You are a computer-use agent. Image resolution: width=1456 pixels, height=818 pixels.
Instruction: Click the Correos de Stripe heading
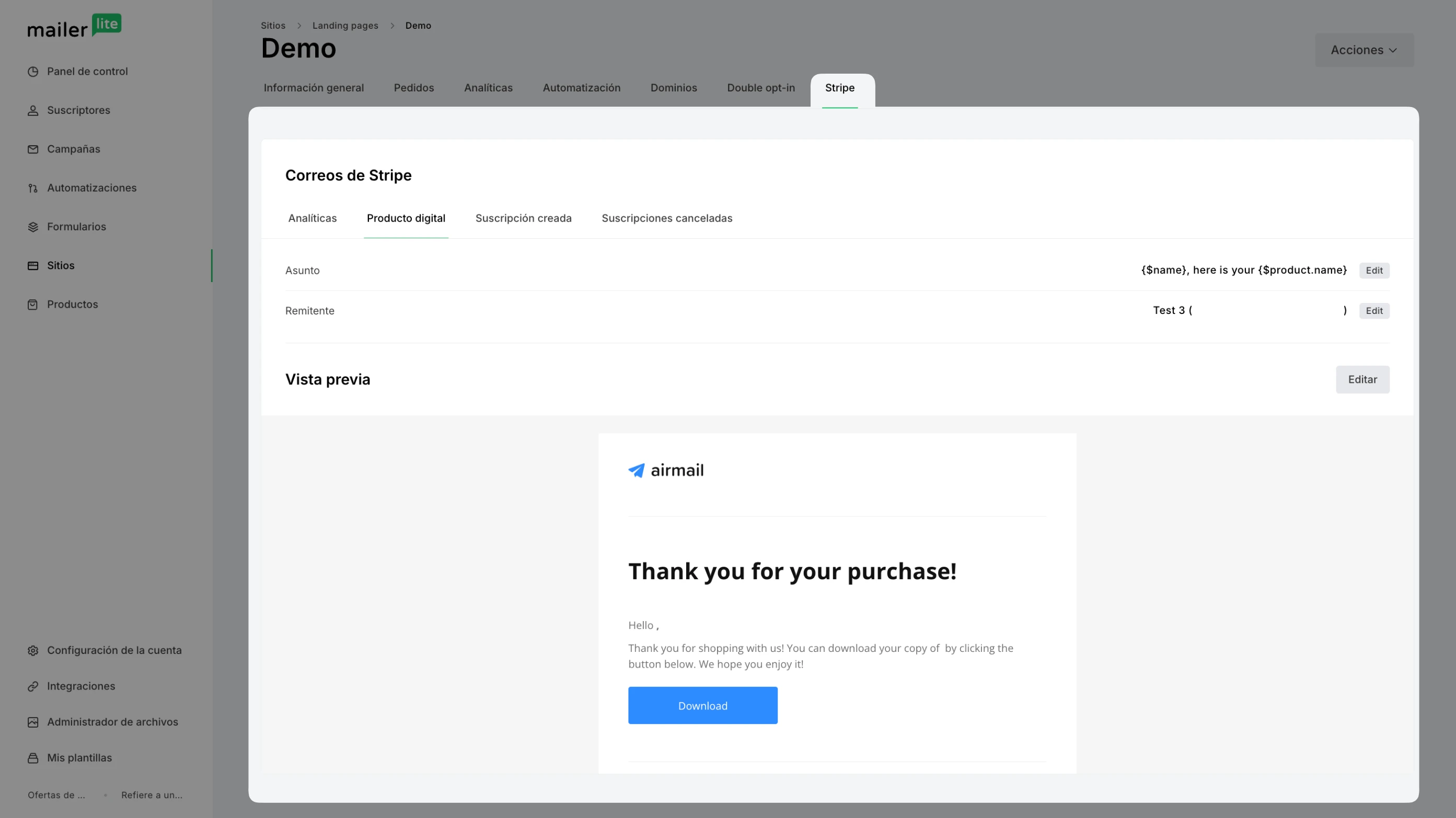tap(348, 176)
